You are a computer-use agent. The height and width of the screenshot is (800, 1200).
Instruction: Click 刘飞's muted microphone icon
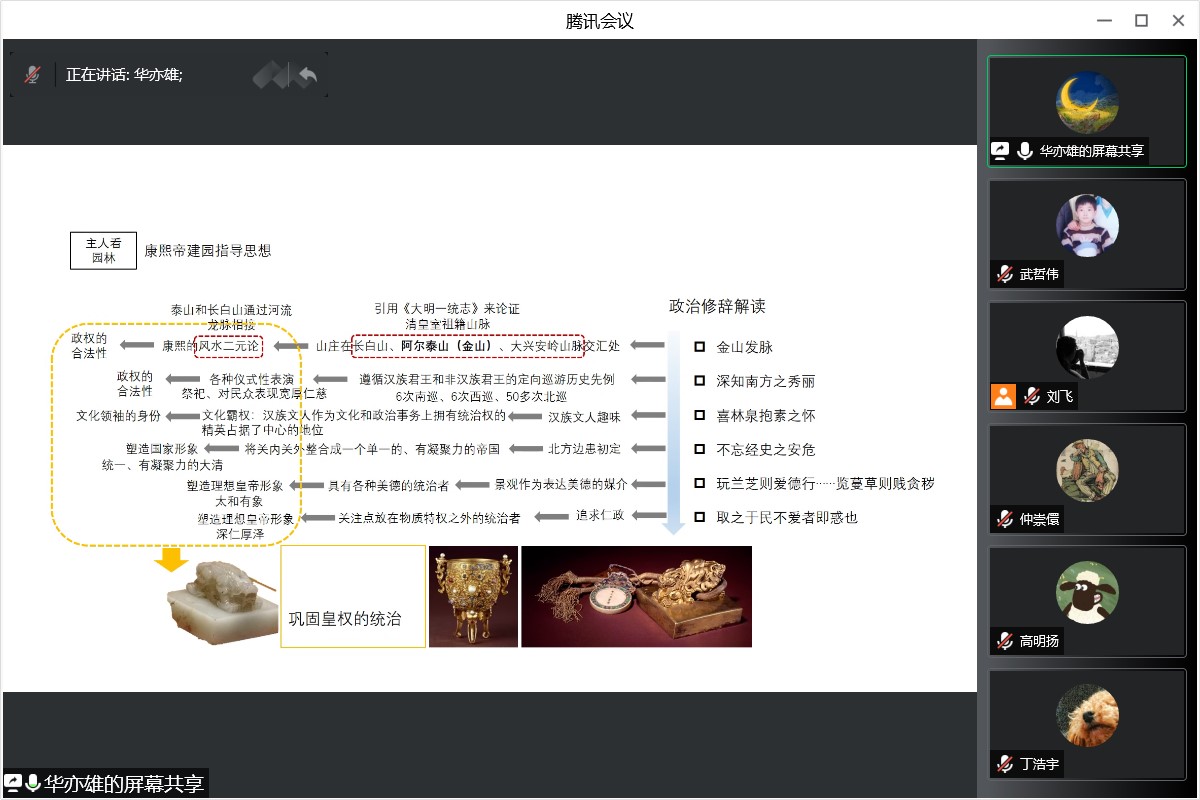(x=1031, y=396)
